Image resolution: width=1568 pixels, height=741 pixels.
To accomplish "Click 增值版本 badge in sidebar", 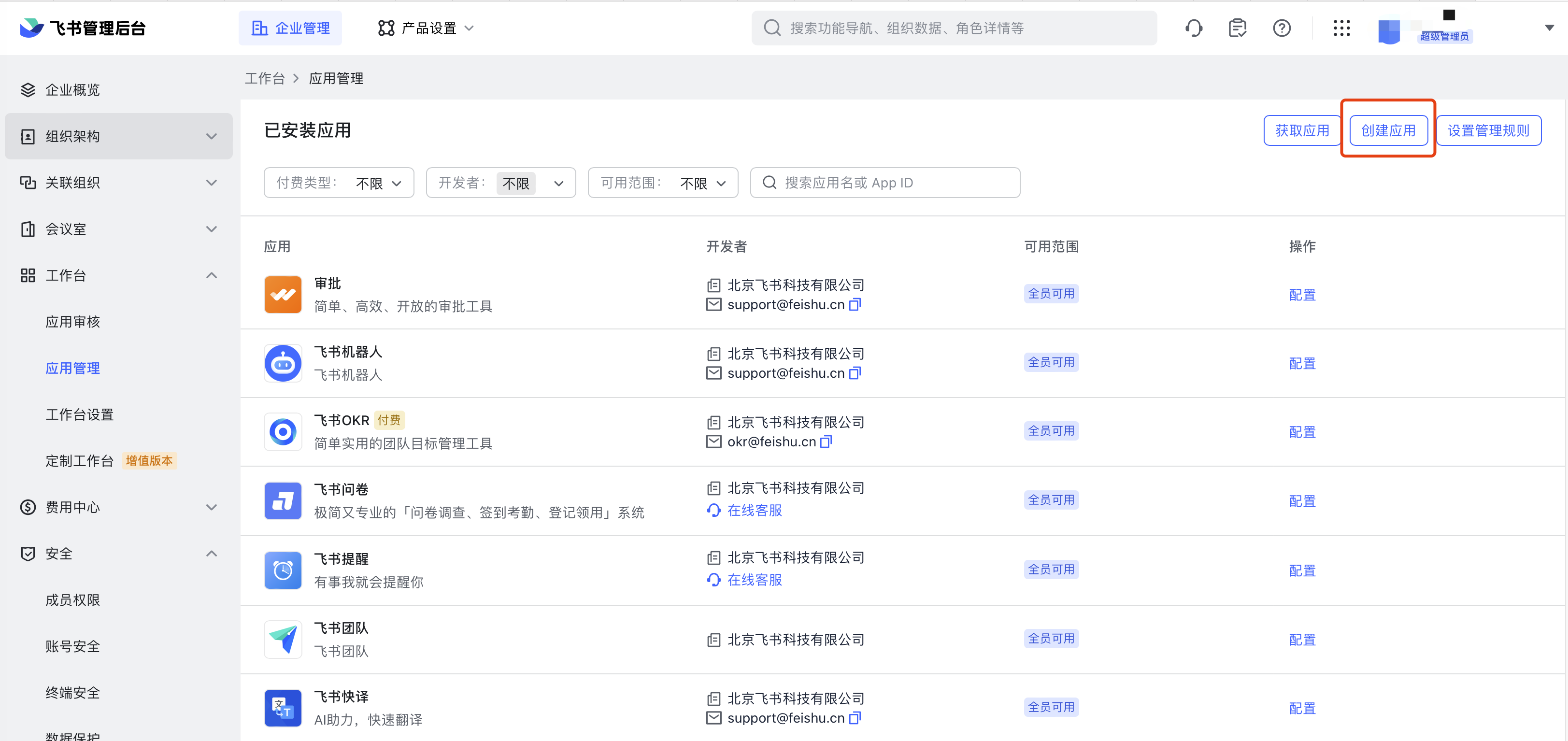I will tap(149, 461).
